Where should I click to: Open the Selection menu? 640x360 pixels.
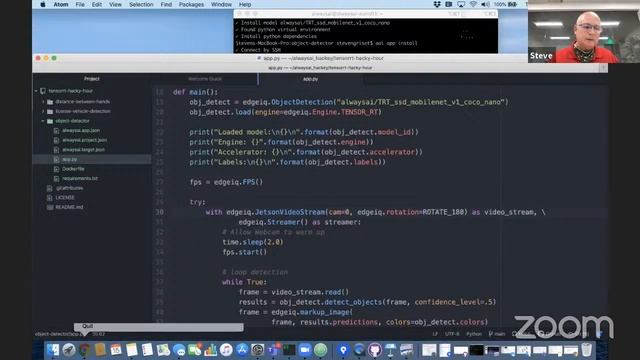click(141, 4)
